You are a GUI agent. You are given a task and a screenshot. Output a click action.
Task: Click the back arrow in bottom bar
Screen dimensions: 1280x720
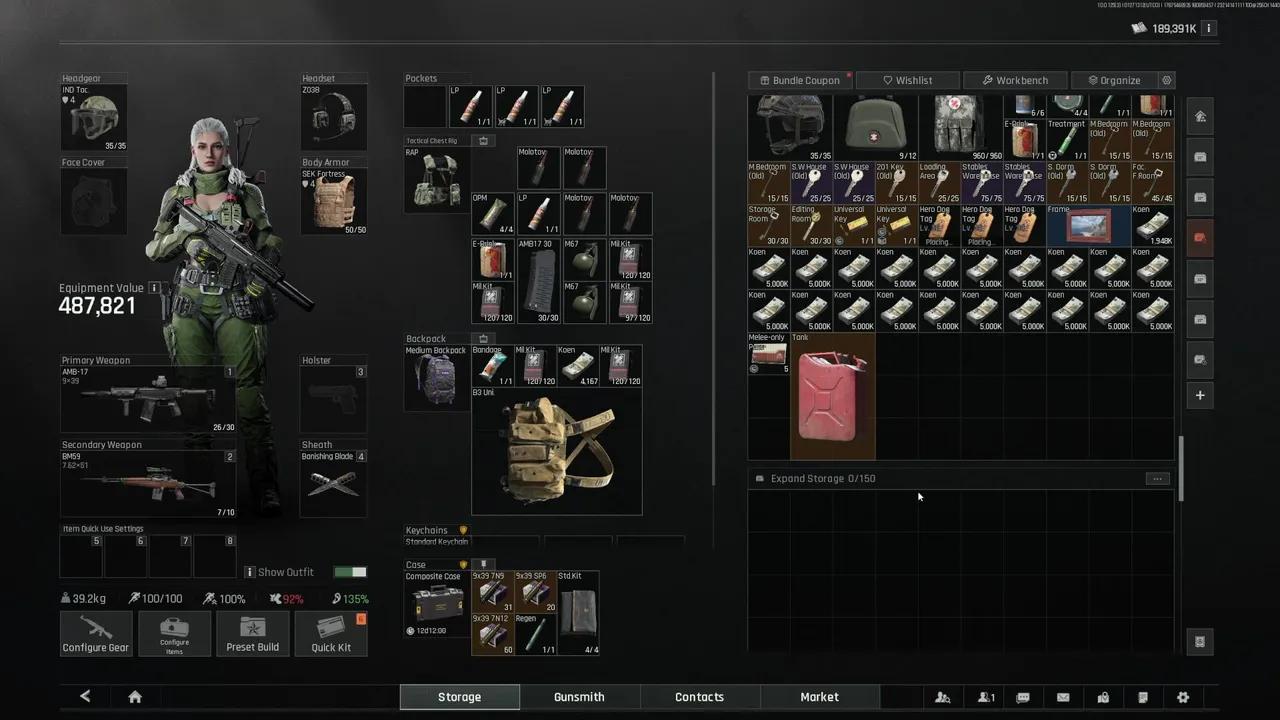[85, 697]
